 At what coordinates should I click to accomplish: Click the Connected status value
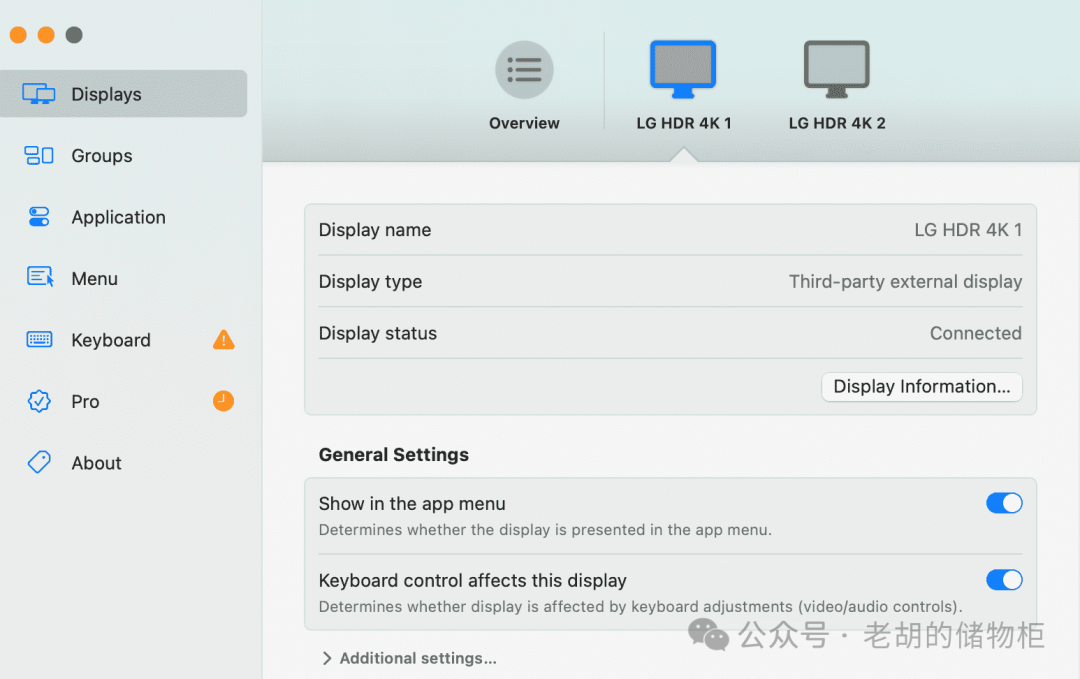pyautogui.click(x=975, y=333)
